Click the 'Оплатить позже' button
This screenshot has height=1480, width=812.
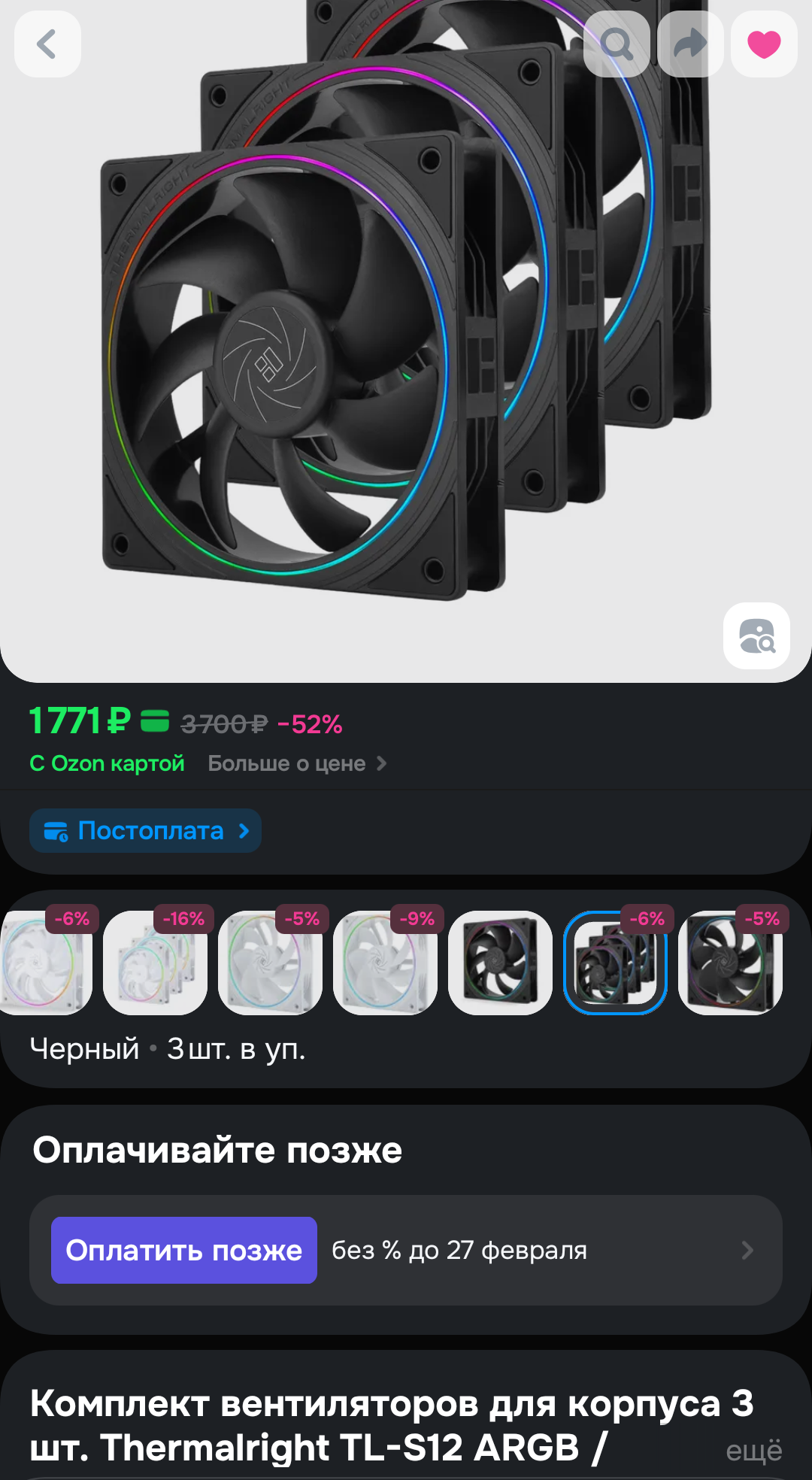tap(184, 1250)
